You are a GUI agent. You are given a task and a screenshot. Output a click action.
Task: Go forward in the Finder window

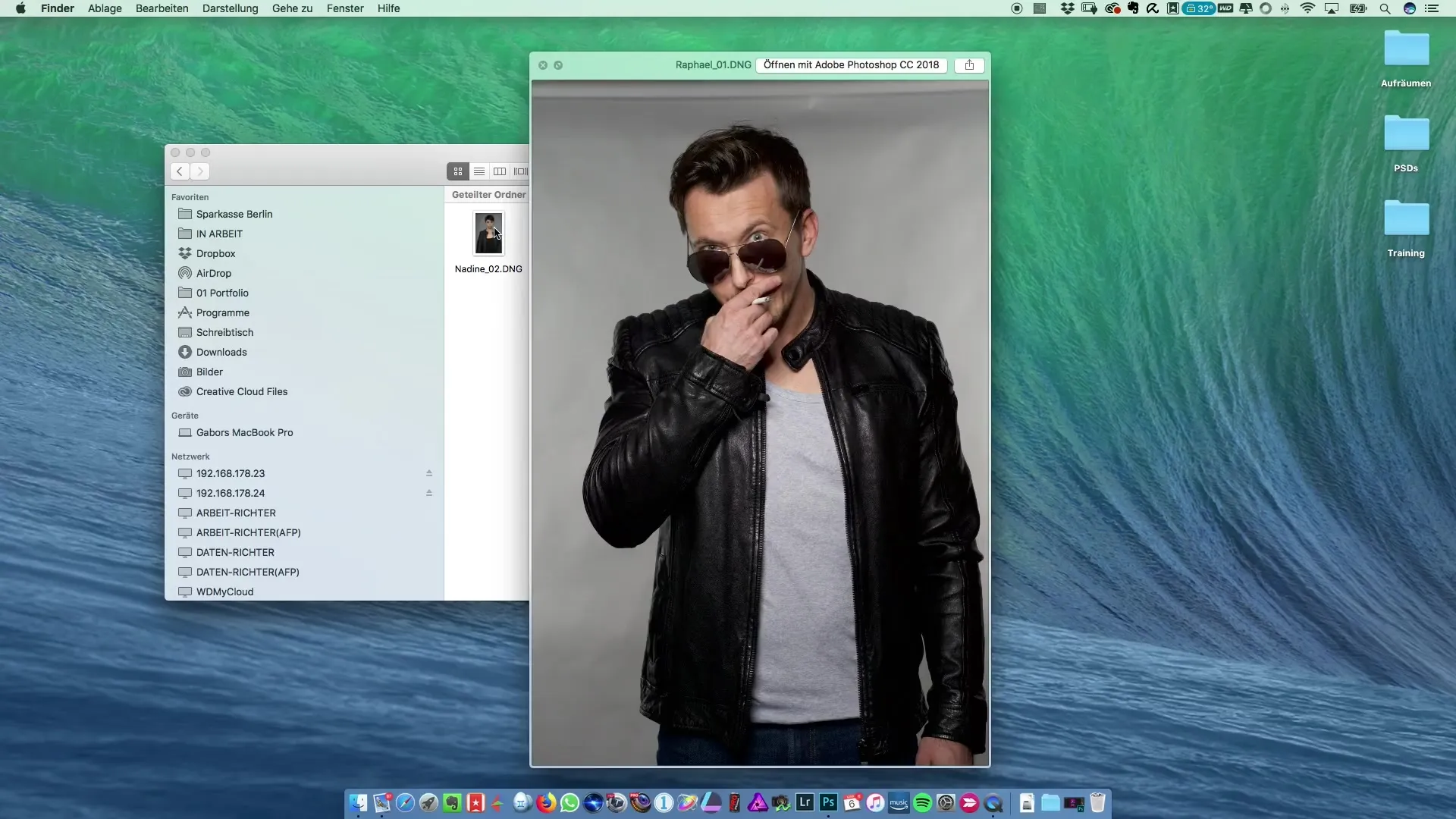point(200,171)
